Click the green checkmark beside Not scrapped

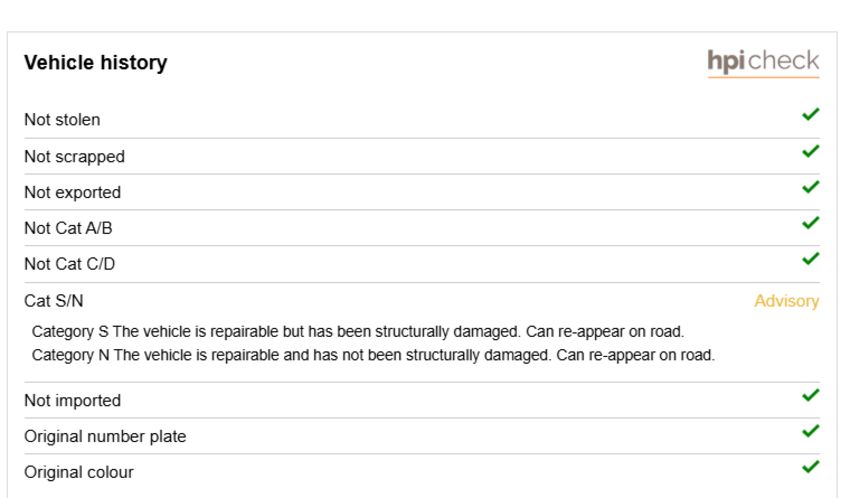pyautogui.click(x=811, y=151)
